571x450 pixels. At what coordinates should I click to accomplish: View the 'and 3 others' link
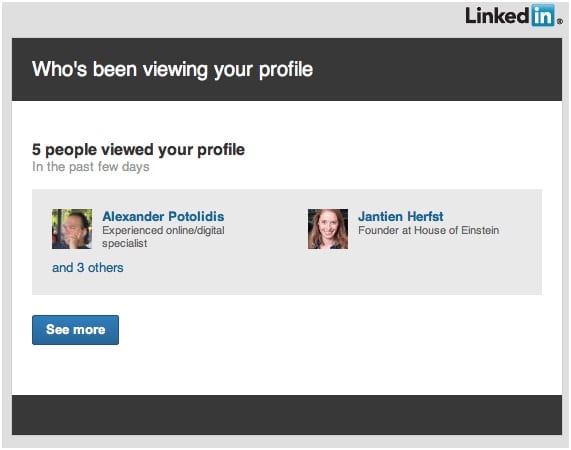[x=88, y=268]
